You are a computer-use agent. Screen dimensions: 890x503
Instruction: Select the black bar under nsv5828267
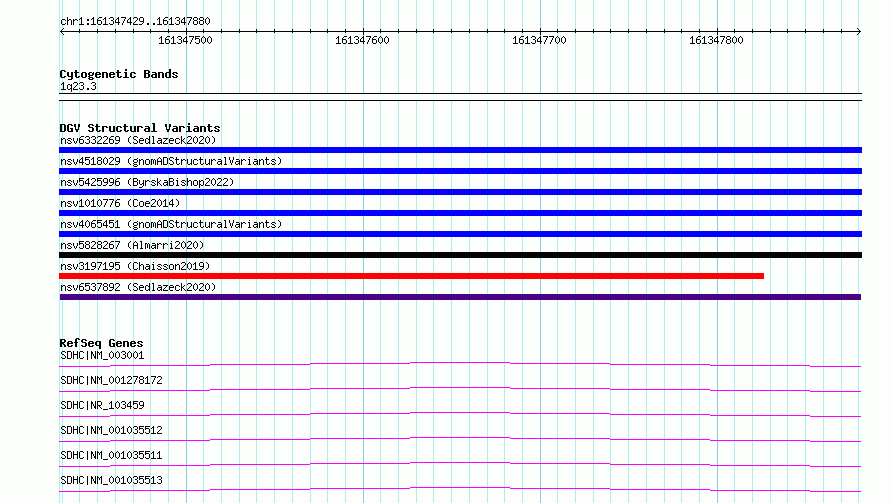click(x=460, y=255)
